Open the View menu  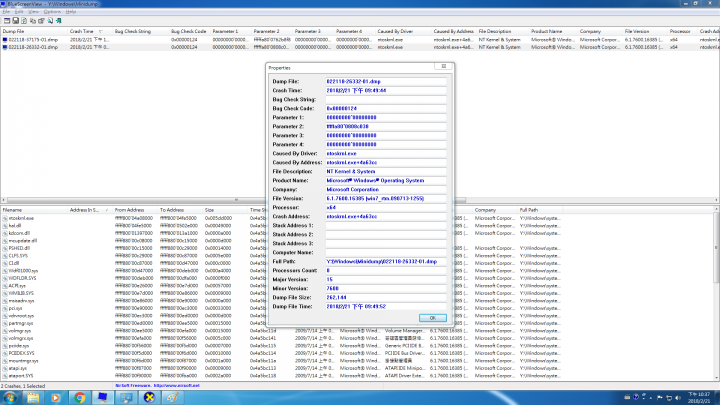coord(34,11)
